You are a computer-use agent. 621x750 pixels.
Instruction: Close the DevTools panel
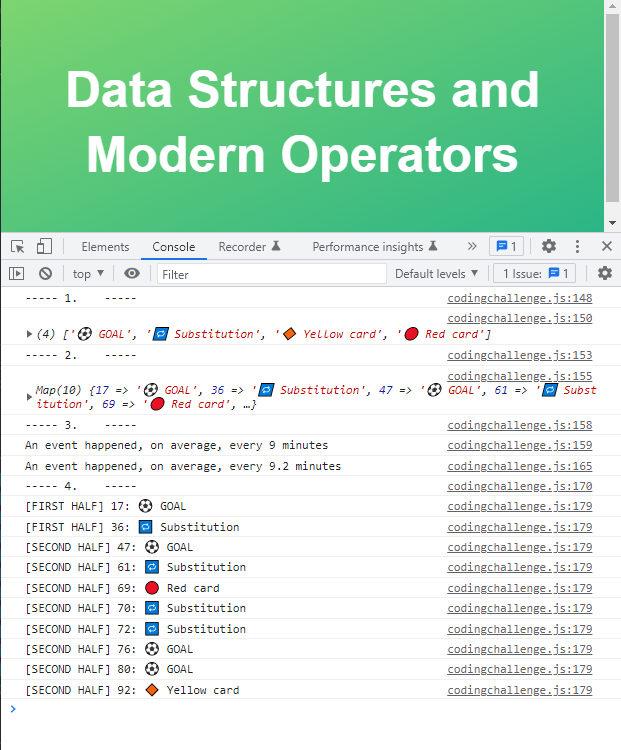(607, 246)
